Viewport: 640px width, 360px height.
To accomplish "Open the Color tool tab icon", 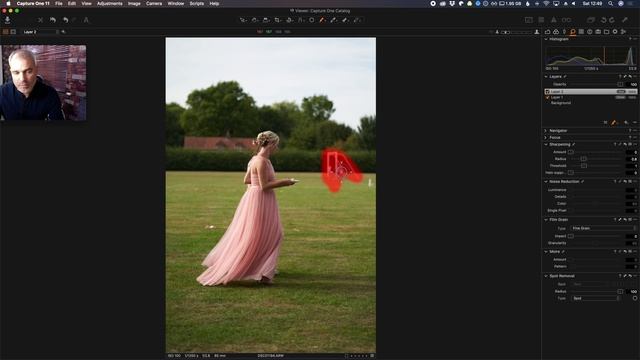I will point(556,31).
